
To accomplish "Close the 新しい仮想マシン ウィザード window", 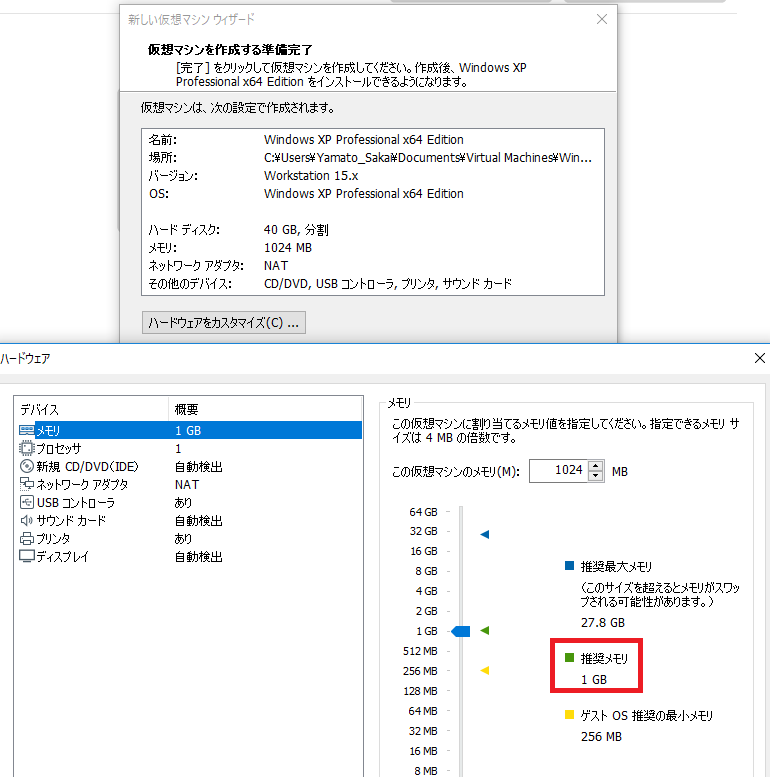I will 602,19.
